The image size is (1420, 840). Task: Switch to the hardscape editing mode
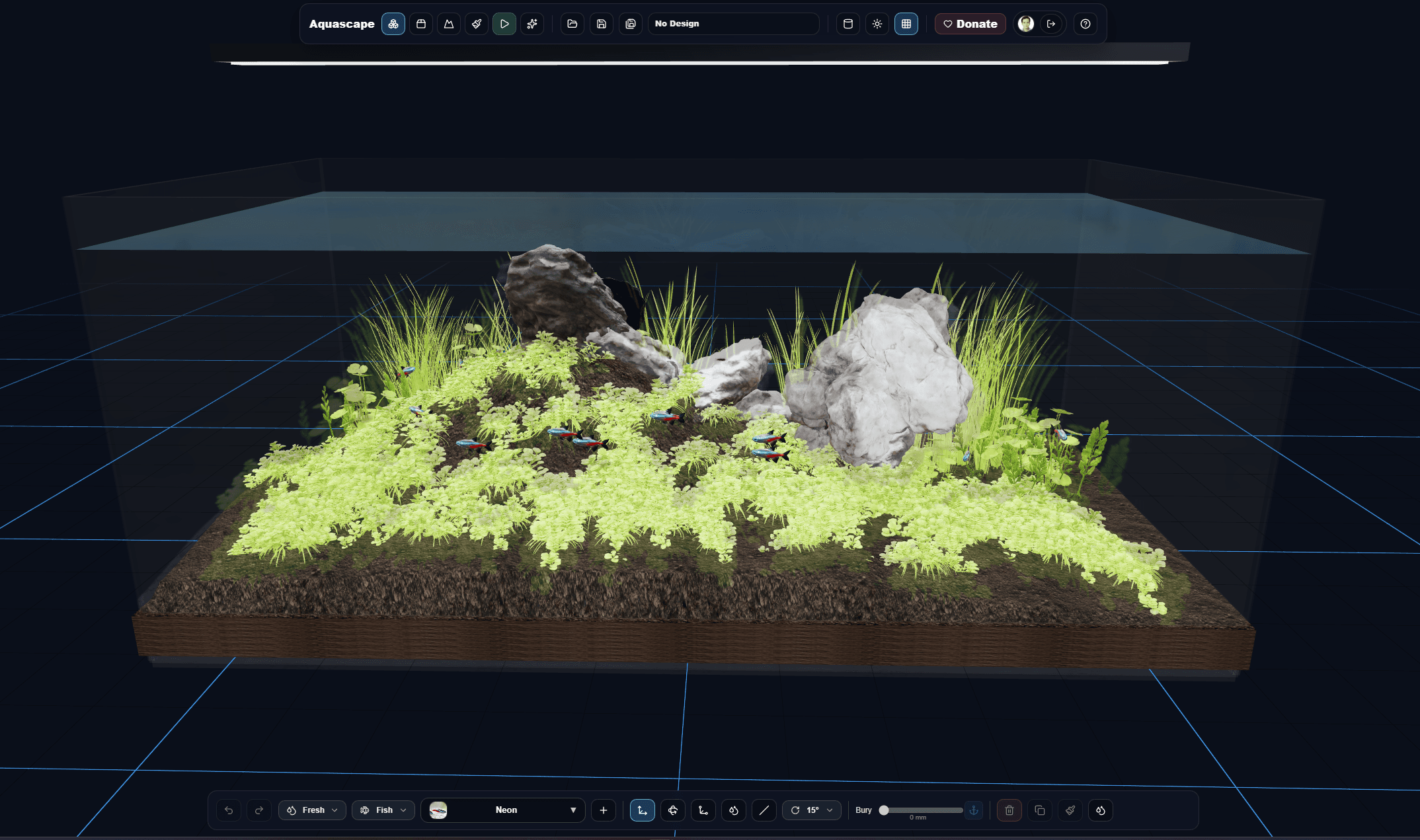coord(420,24)
